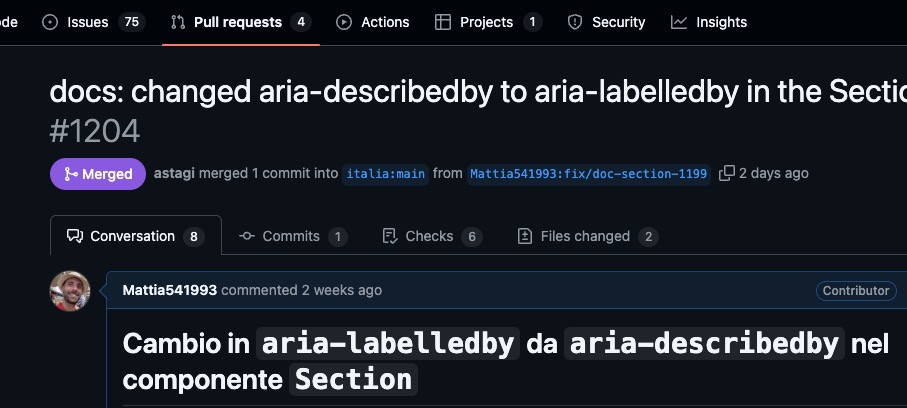The width and height of the screenshot is (907, 408).
Task: Click the Pull requests branch icon
Action: pyautogui.click(x=178, y=22)
